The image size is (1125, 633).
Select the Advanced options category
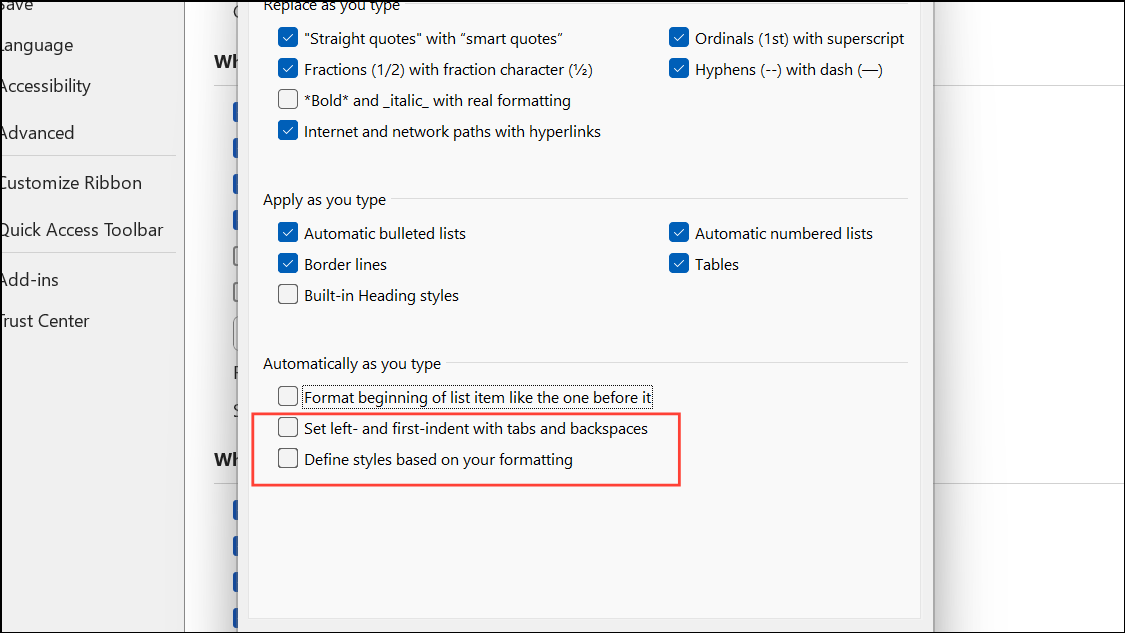tap(37, 133)
